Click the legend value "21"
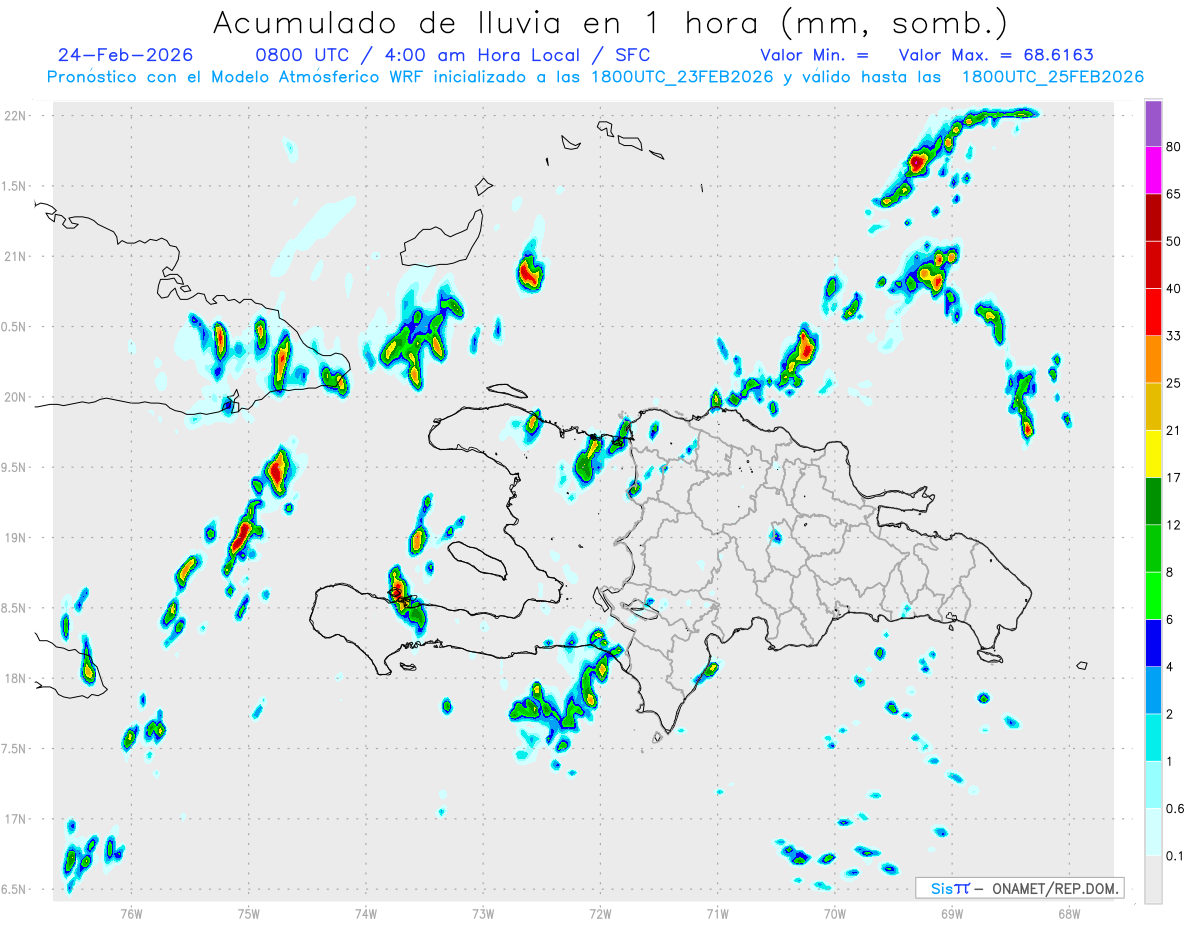The width and height of the screenshot is (1200, 927). pyautogui.click(x=1173, y=430)
